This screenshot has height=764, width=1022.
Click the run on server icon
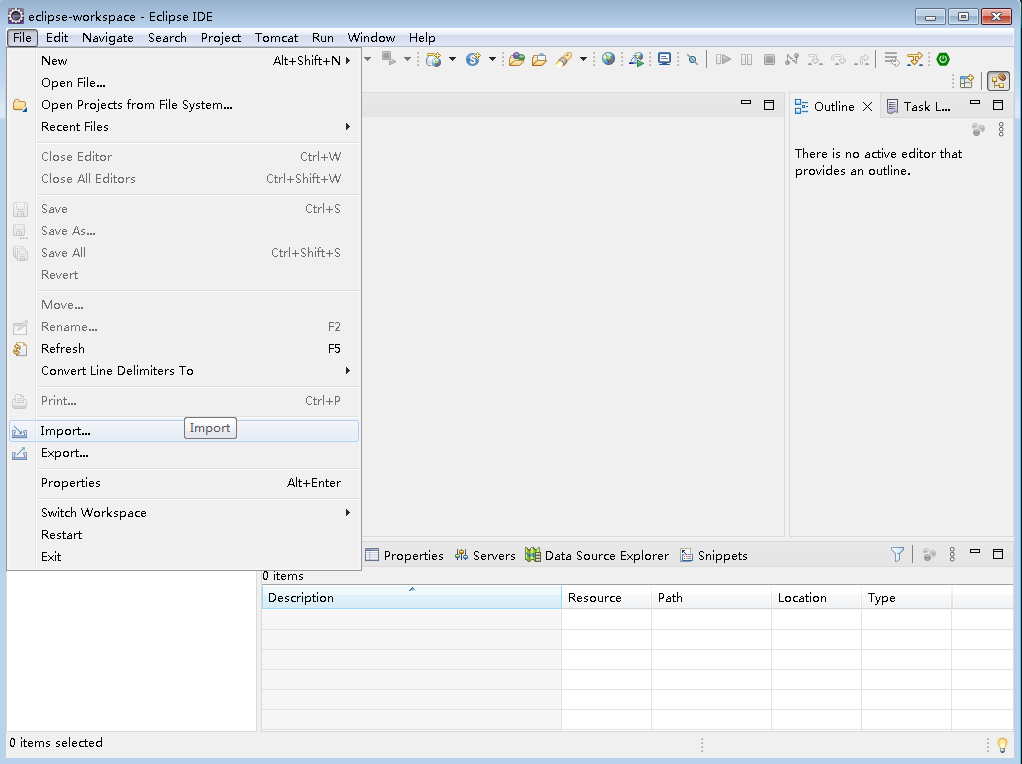(636, 60)
